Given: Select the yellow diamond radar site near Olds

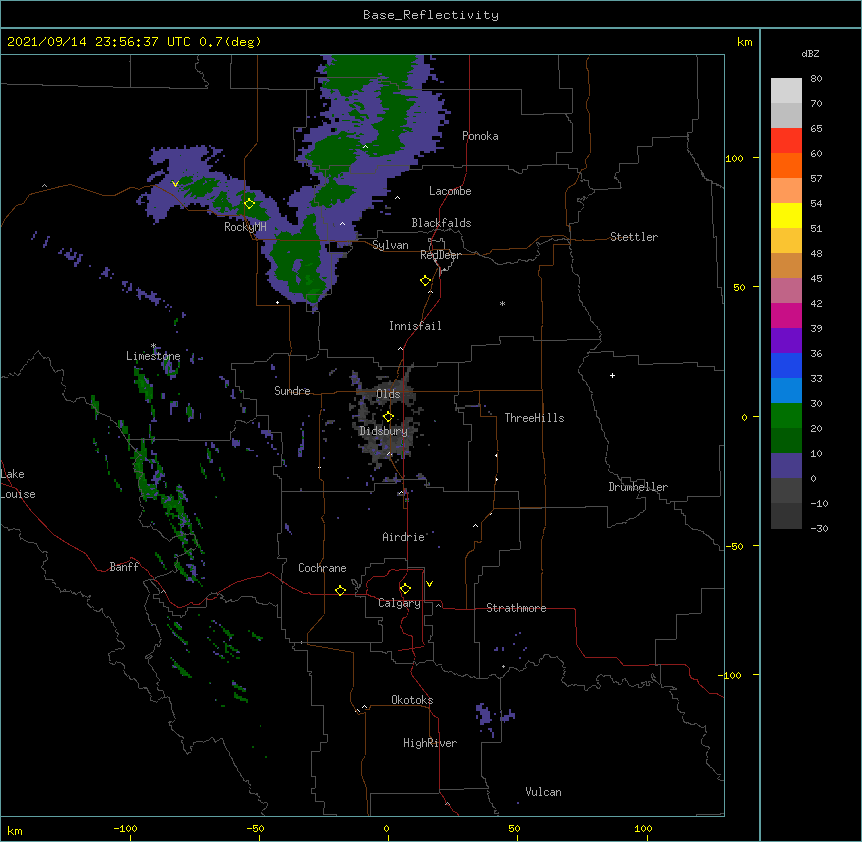Looking at the screenshot, I should [388, 417].
